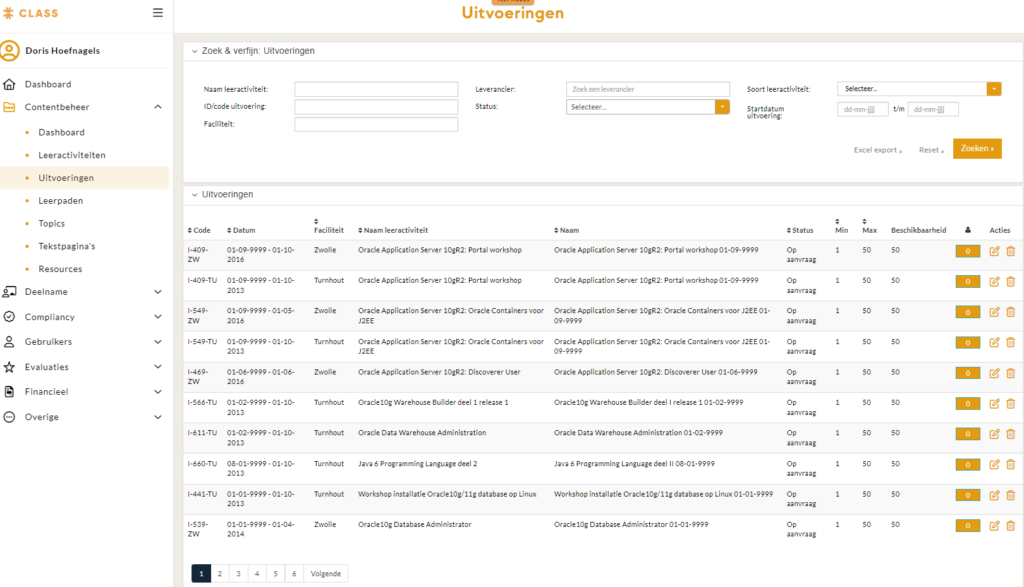This screenshot has height=587, width=1024.
Task: Click the hamburger menu icon in sidebar header
Action: click(x=157, y=13)
